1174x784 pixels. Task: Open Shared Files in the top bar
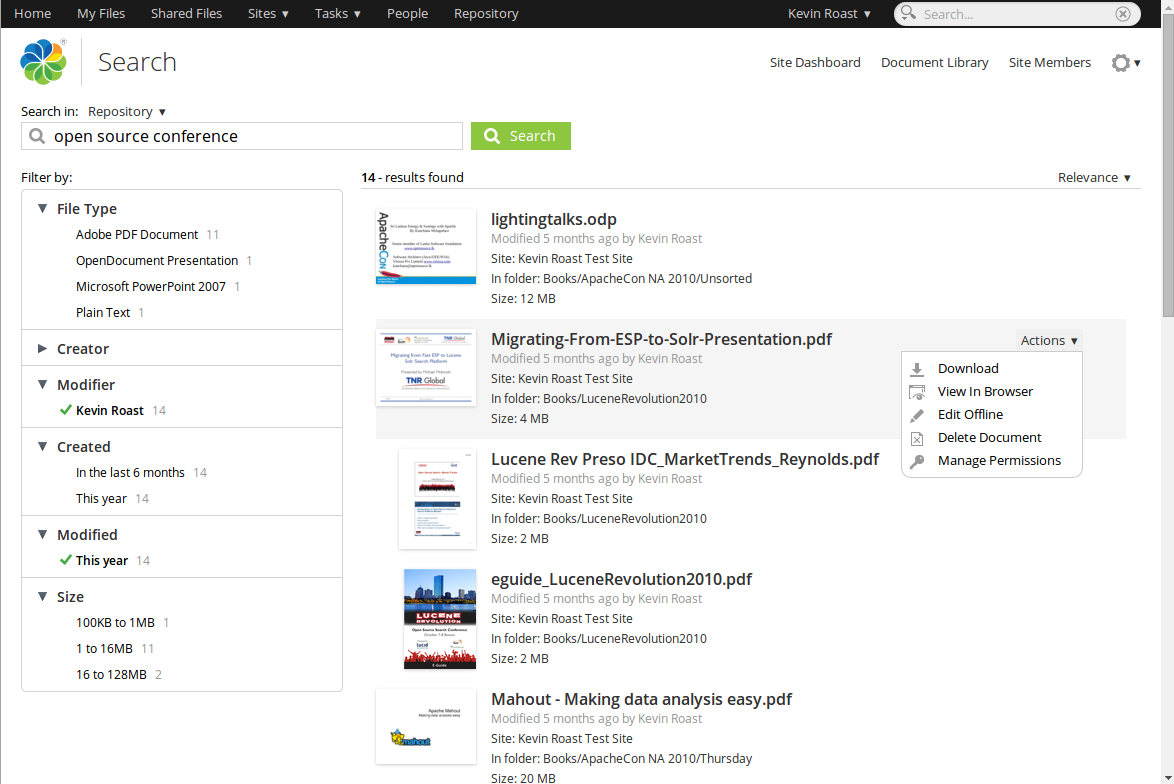pyautogui.click(x=186, y=13)
